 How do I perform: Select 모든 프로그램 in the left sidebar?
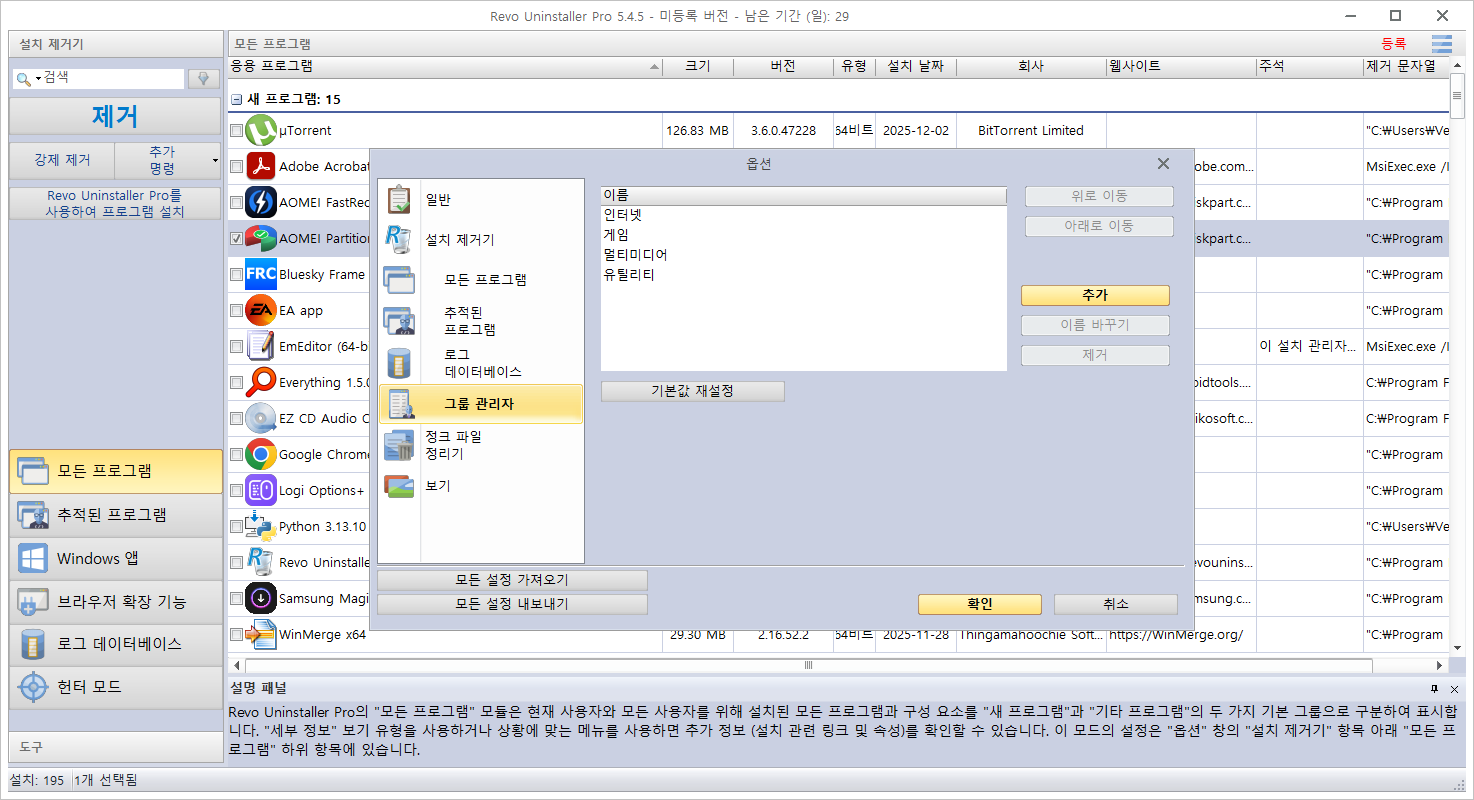point(116,471)
